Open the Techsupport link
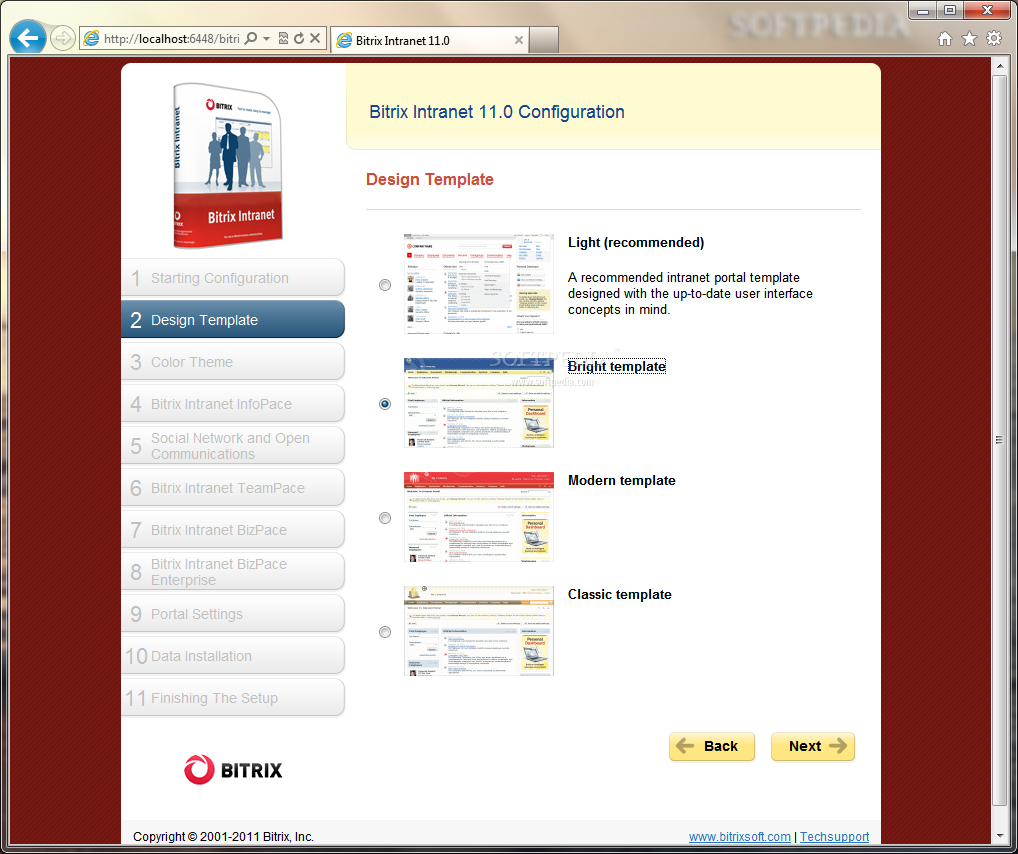 [x=834, y=836]
